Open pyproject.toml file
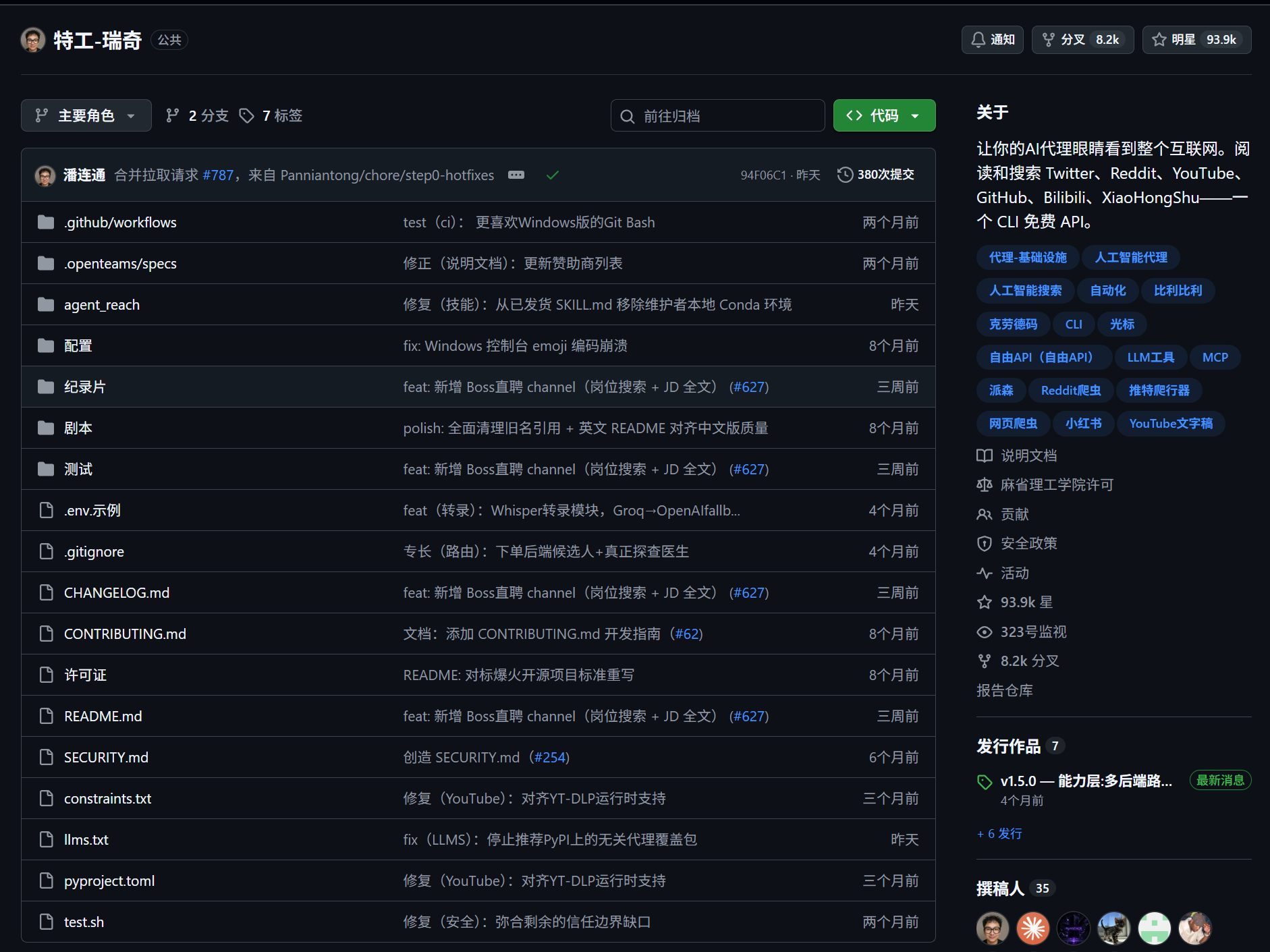Viewport: 1270px width, 952px height. (109, 881)
